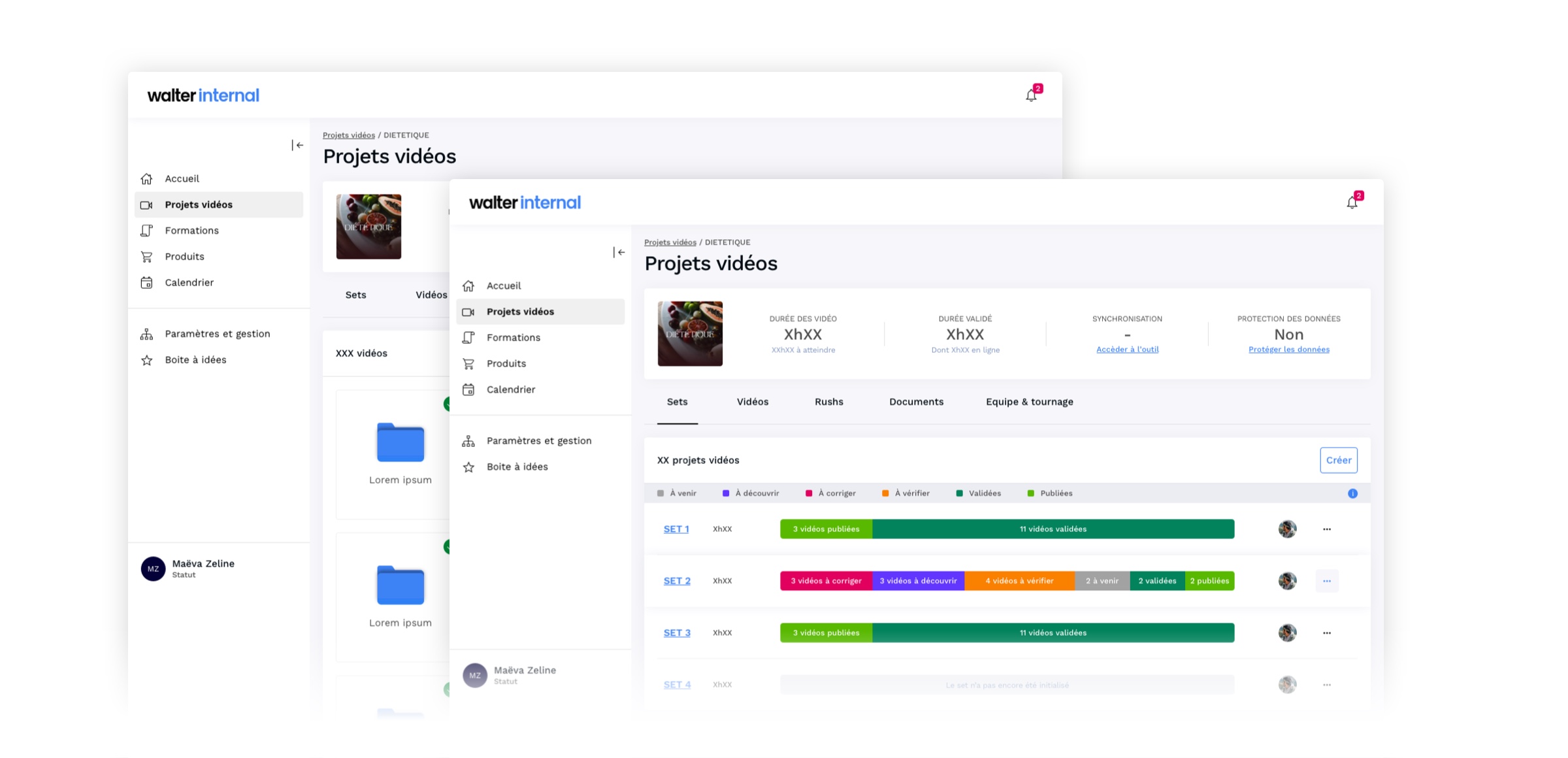The height and width of the screenshot is (758, 1568).
Task: Click the notification bell in front window
Action: (x=1352, y=203)
